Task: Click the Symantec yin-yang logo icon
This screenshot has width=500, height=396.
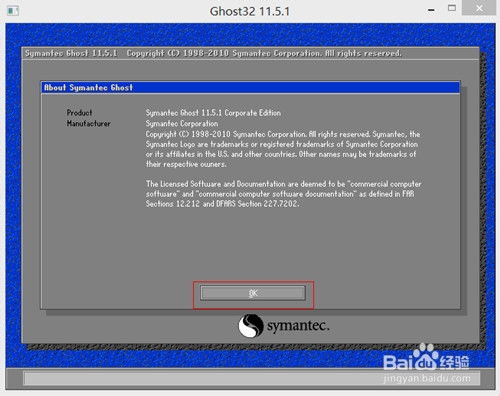Action: tap(251, 326)
